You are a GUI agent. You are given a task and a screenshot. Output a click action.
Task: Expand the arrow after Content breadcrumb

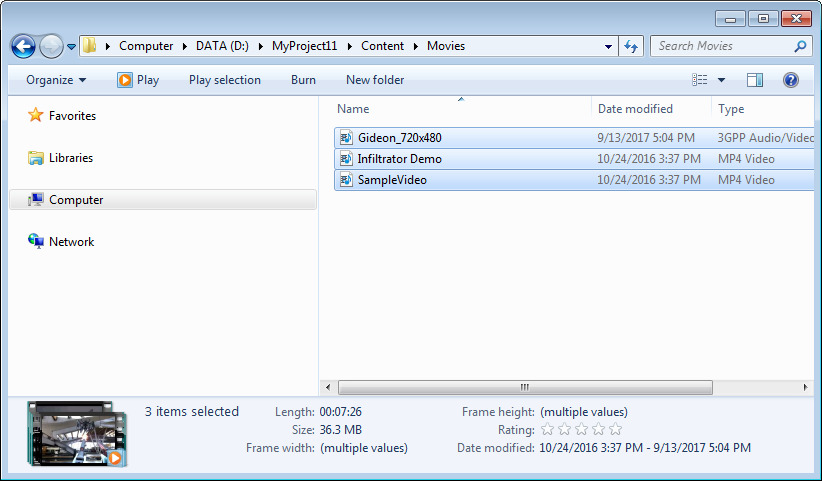coord(416,46)
